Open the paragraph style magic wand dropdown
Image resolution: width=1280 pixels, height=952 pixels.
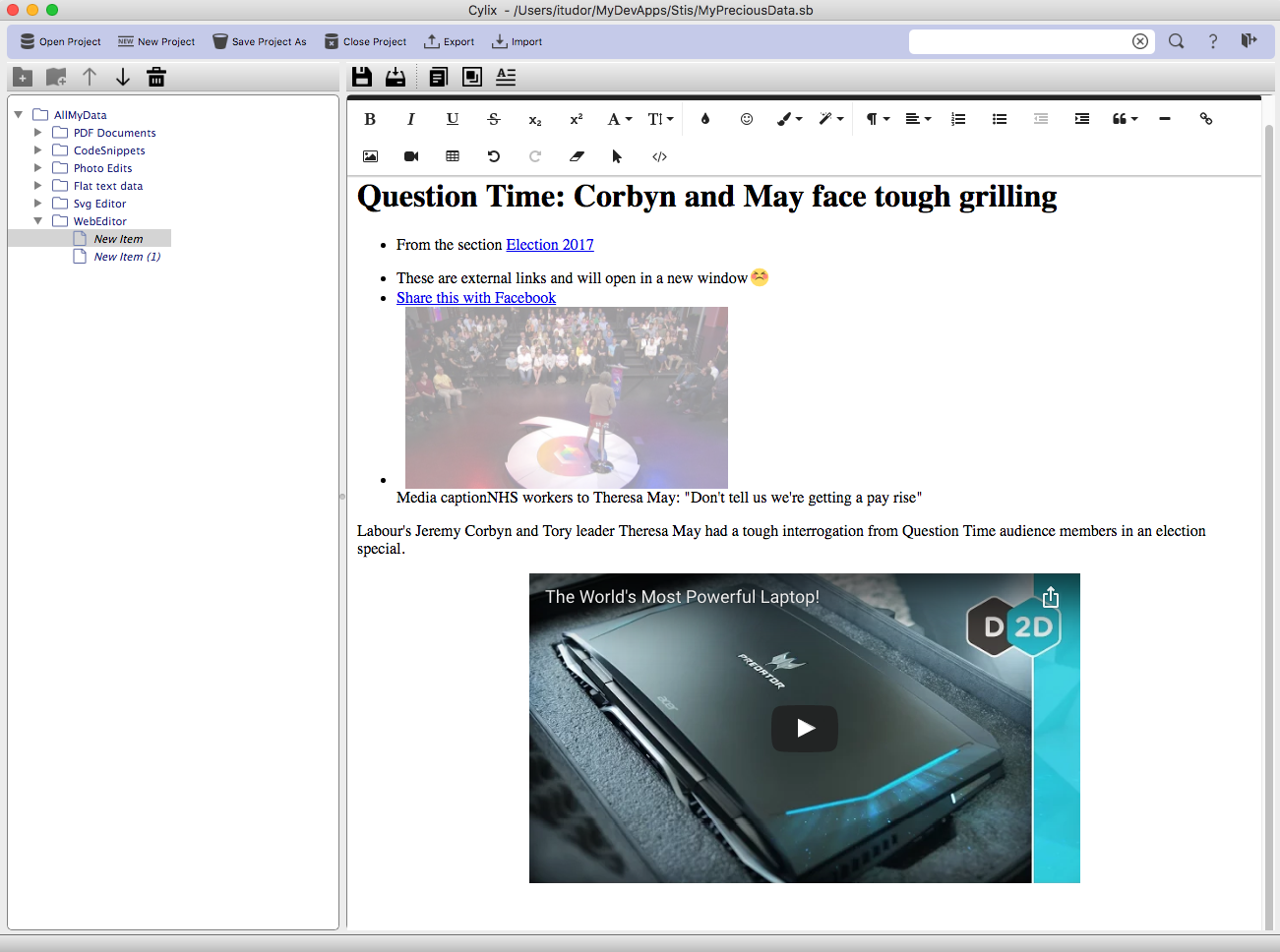pyautogui.click(x=831, y=119)
